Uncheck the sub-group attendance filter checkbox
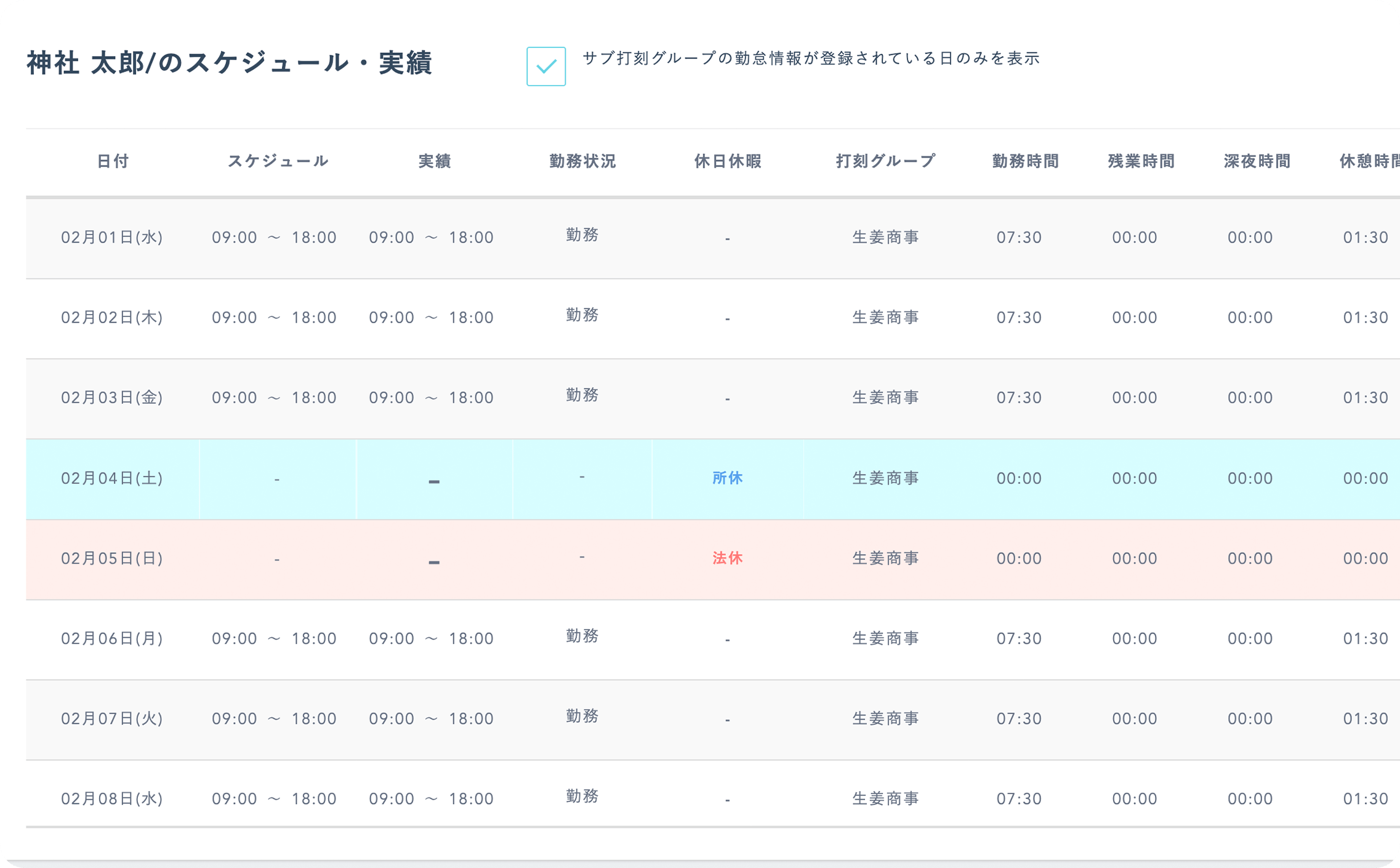Screen dimensions: 1400x868 545,66
